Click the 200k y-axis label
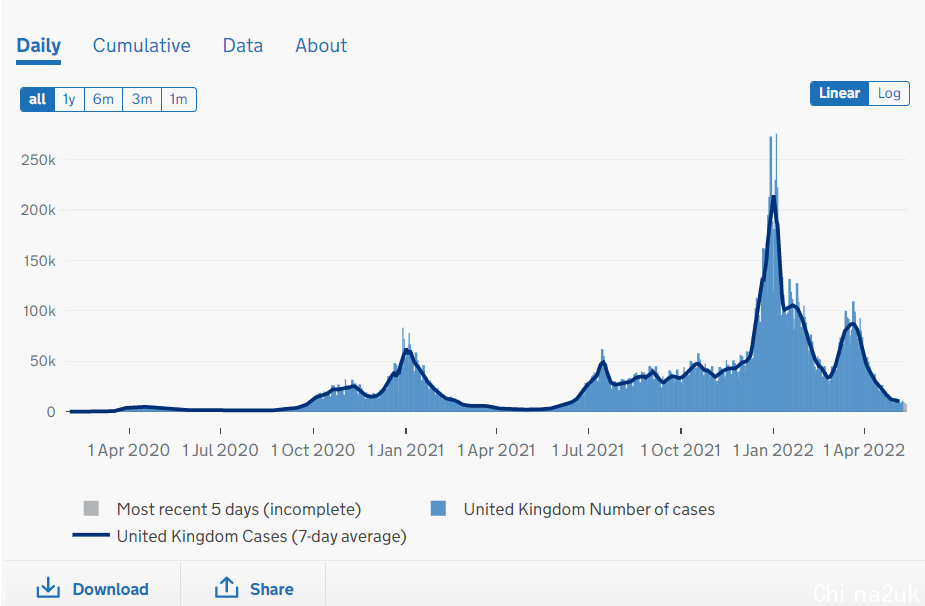Image resolution: width=925 pixels, height=606 pixels. pos(38,209)
